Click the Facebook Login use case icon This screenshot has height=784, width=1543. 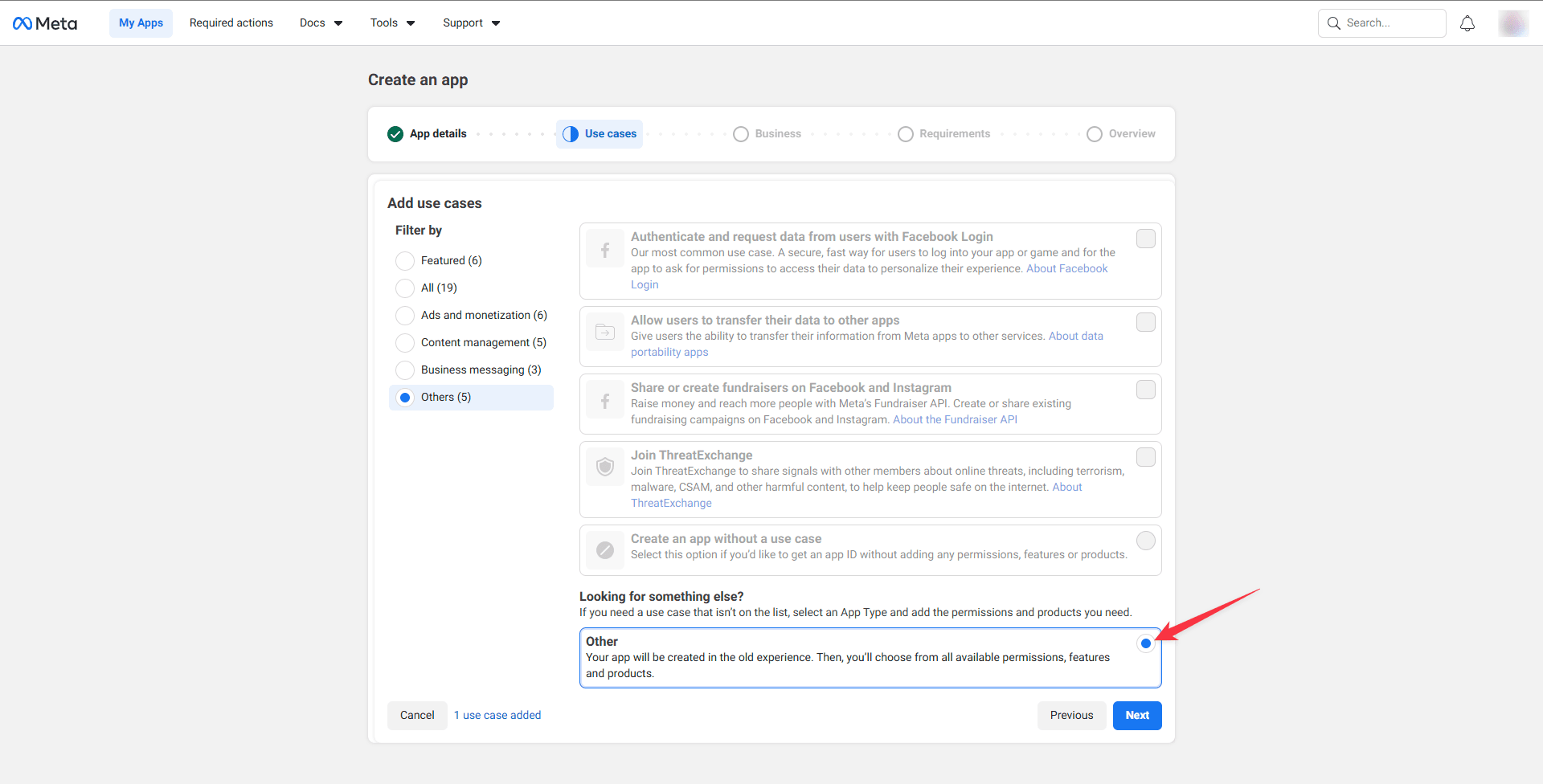click(x=605, y=249)
